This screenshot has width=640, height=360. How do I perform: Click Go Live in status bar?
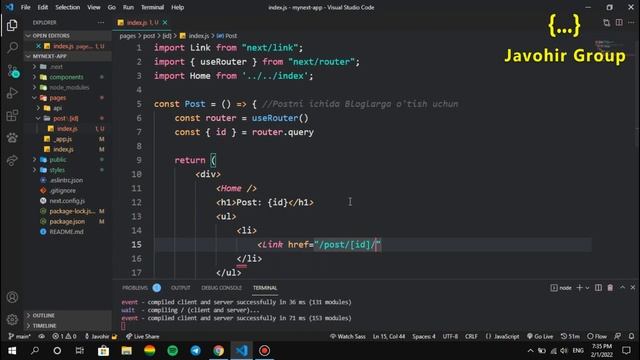tap(540, 336)
